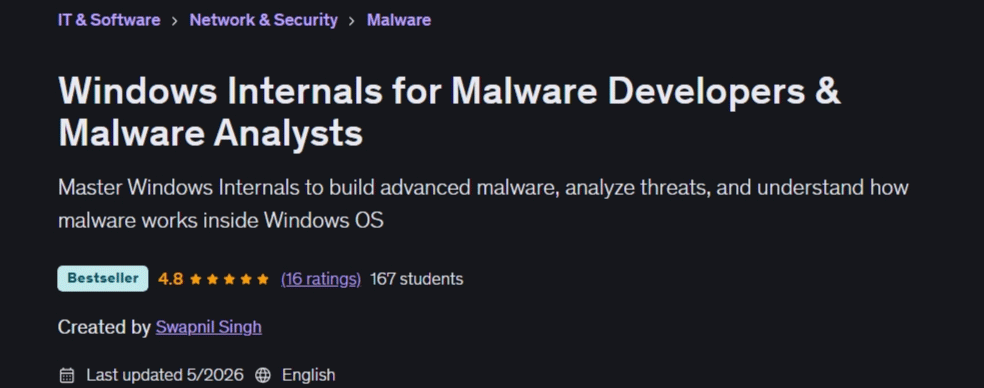This screenshot has width=984, height=388.
Task: Open the IT & Software breadcrumb link
Action: 109,20
